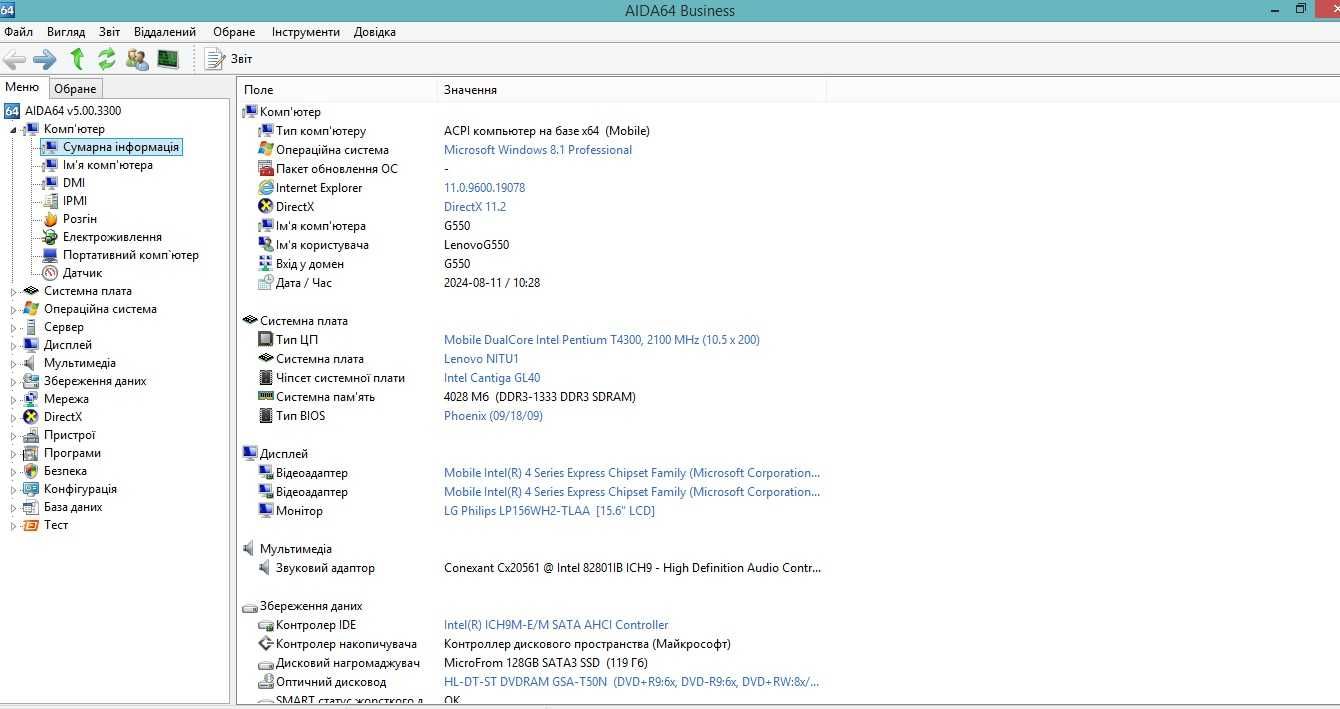Select the Датчик tree item

(83, 273)
